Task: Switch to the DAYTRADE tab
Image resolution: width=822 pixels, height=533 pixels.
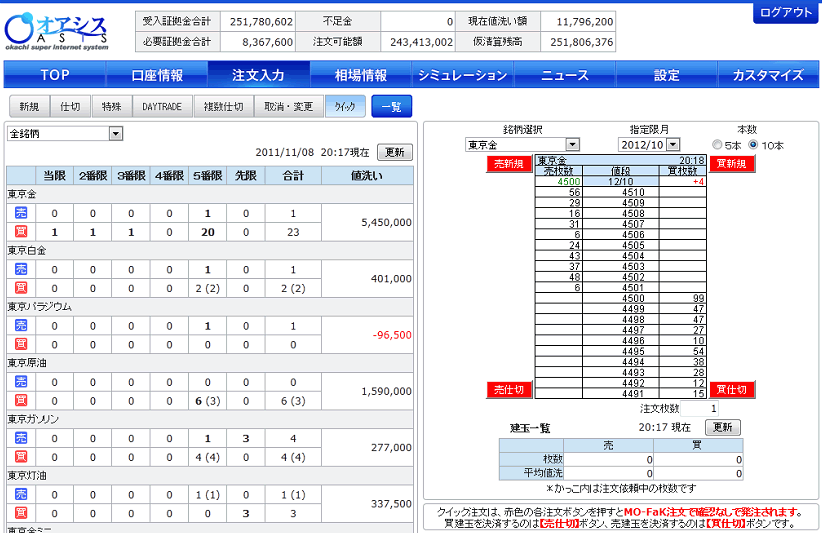Action: (x=162, y=106)
